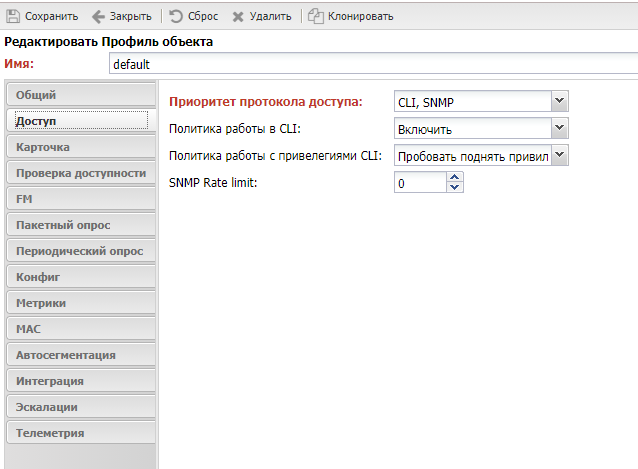The image size is (638, 469).
Task: Switch to the Эскалации tab
Action: point(81,407)
